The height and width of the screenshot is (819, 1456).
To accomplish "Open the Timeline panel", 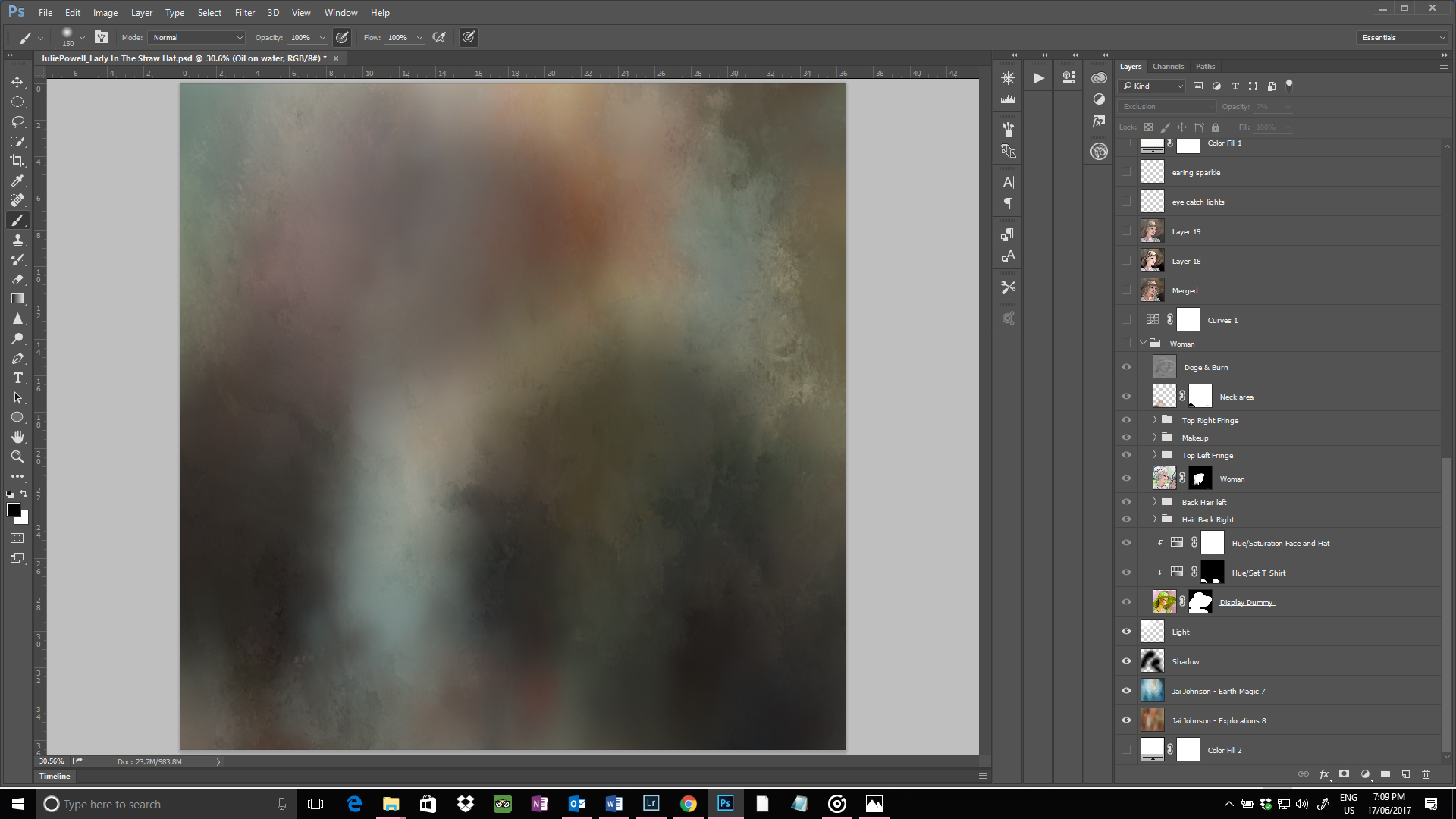I will pos(55,776).
